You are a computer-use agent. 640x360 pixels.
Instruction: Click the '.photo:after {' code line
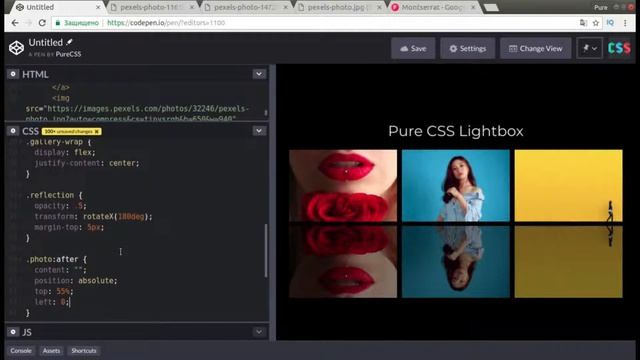(56, 259)
